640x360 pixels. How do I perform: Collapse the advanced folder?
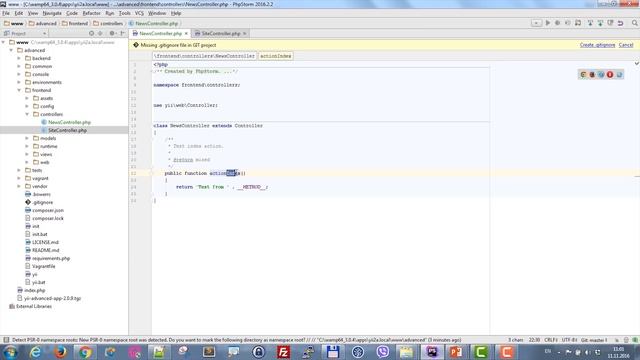click(11, 50)
